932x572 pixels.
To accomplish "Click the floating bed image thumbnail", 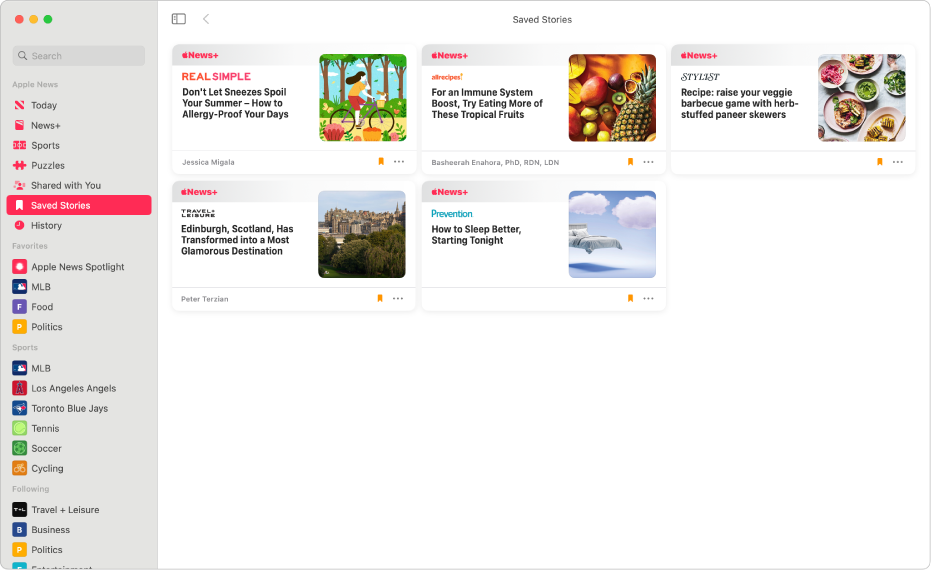I will coord(612,234).
